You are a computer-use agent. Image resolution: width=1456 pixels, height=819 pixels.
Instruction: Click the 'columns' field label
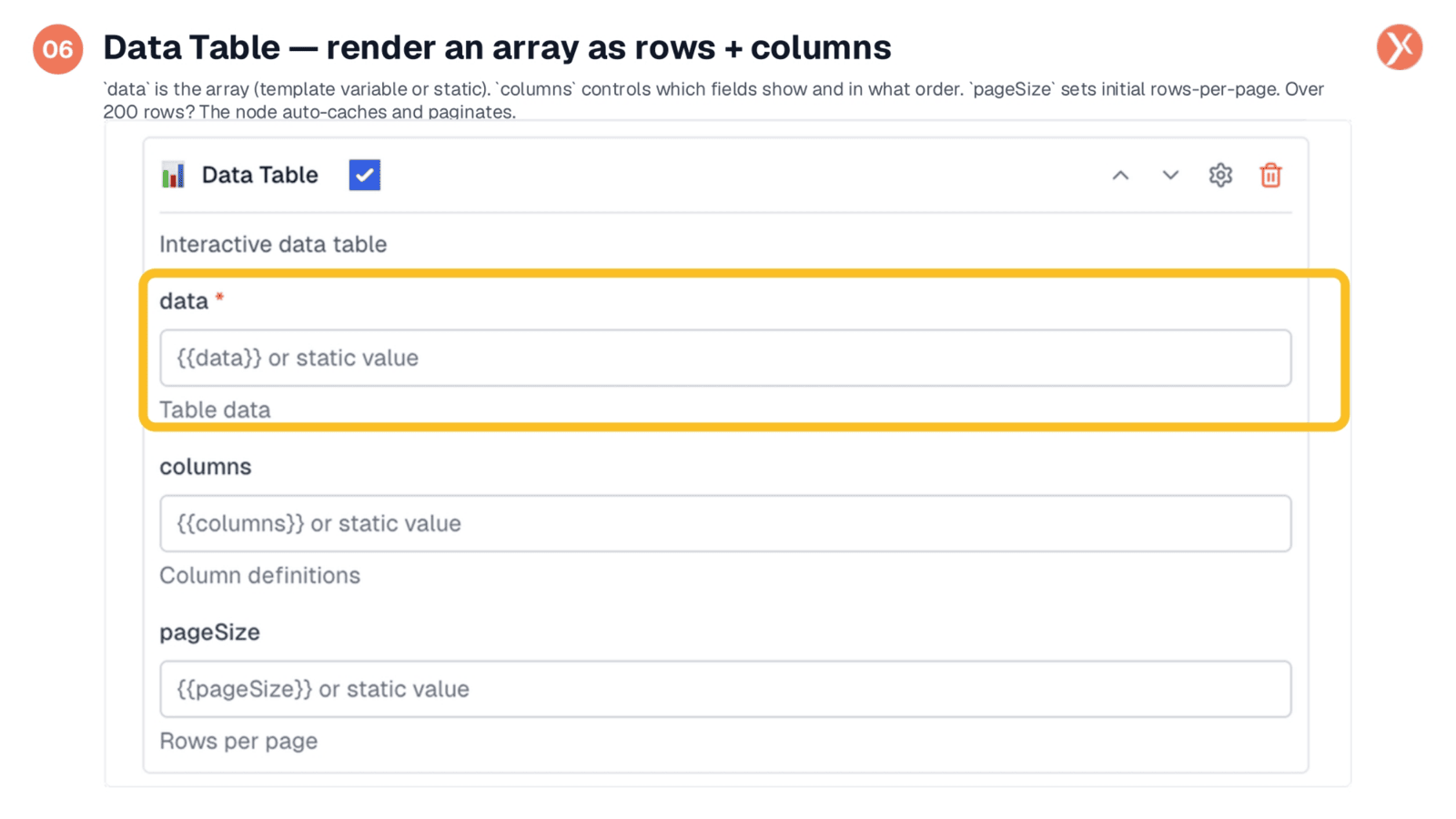coord(206,467)
